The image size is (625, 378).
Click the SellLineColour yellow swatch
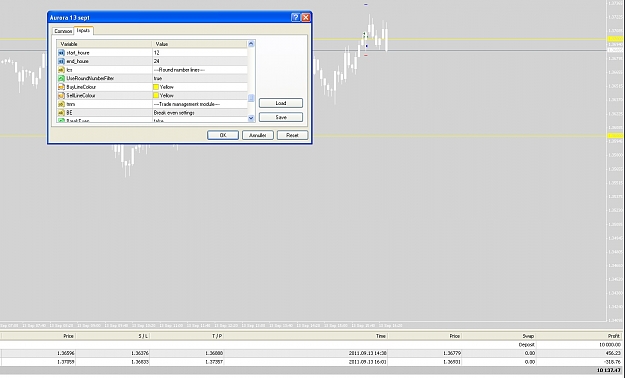pyautogui.click(x=156, y=96)
